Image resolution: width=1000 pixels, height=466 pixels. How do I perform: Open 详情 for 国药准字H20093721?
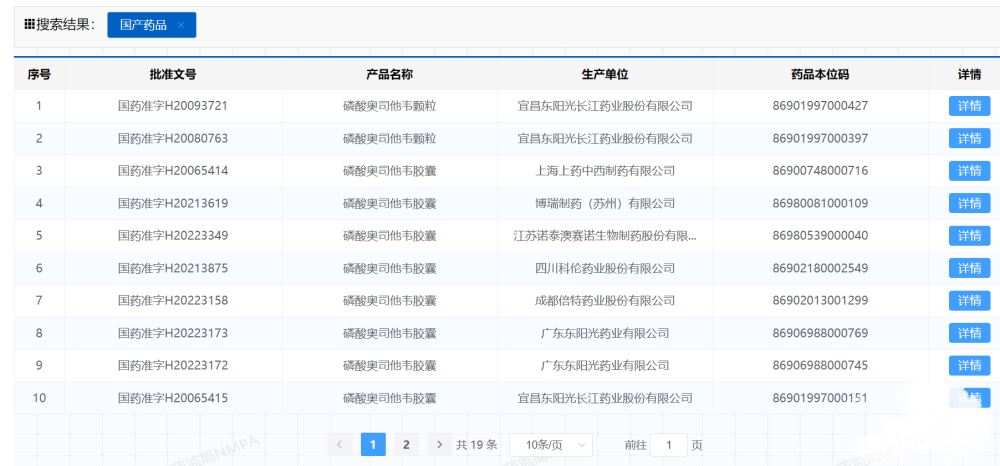coord(969,106)
